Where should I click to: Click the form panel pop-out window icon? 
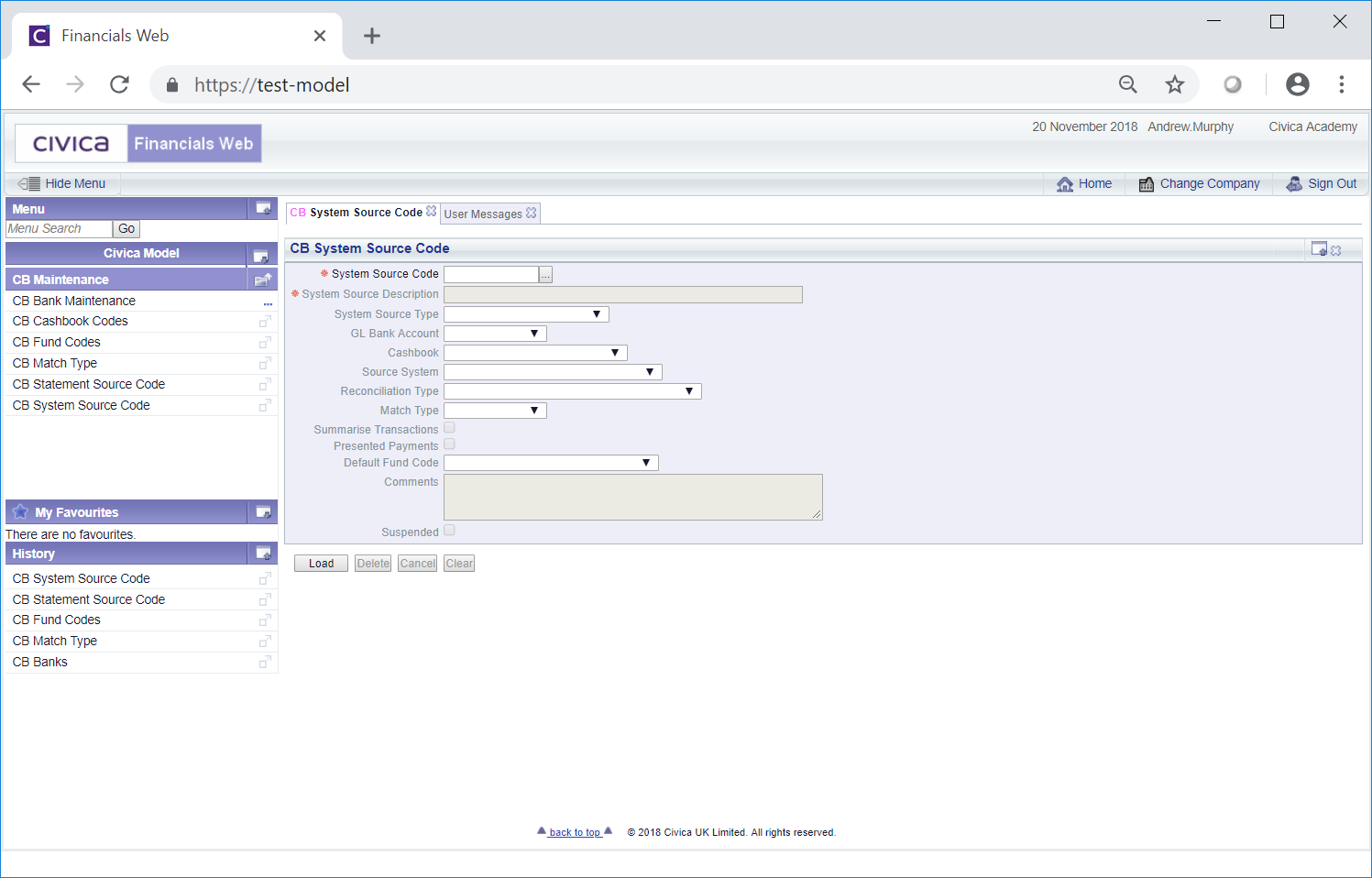[1319, 248]
